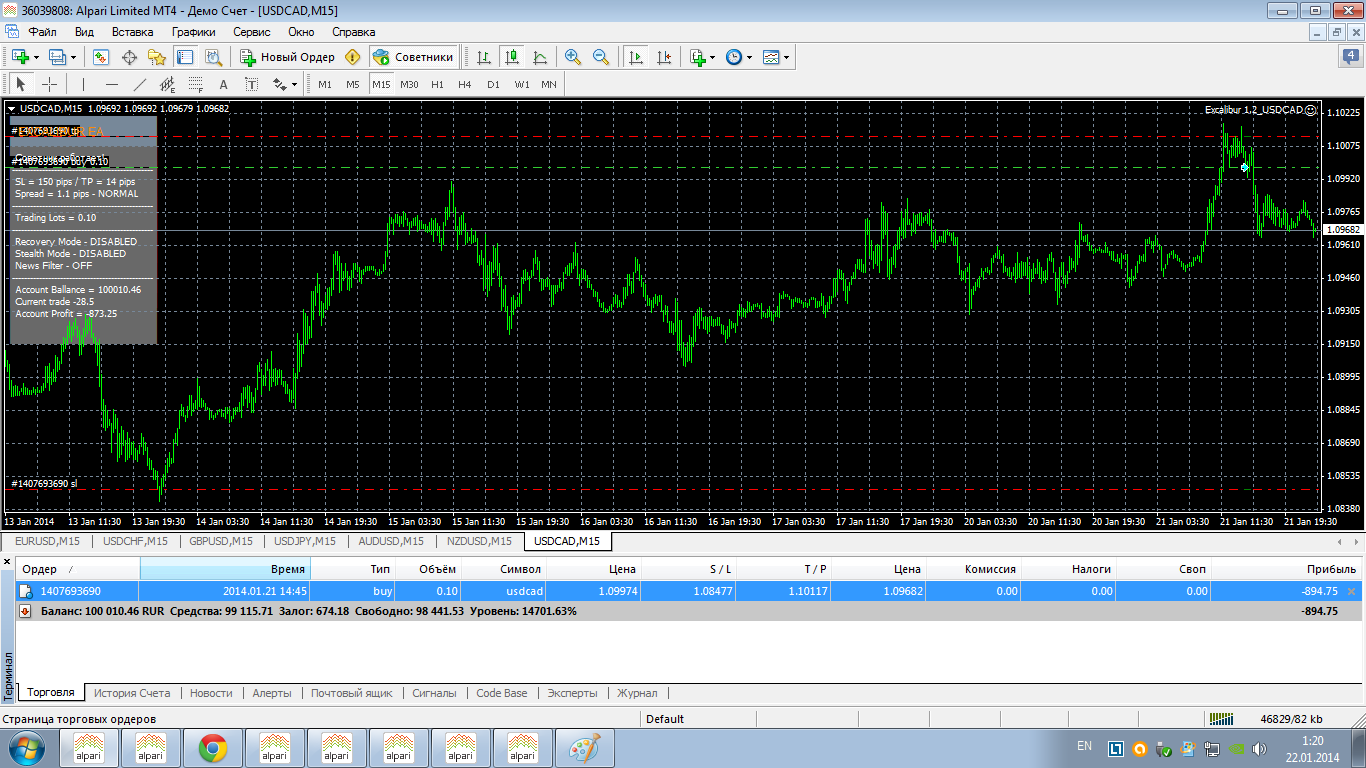Click the MetaEditor yellow diamond icon
Screen dimensions: 1366x768
tap(352, 57)
